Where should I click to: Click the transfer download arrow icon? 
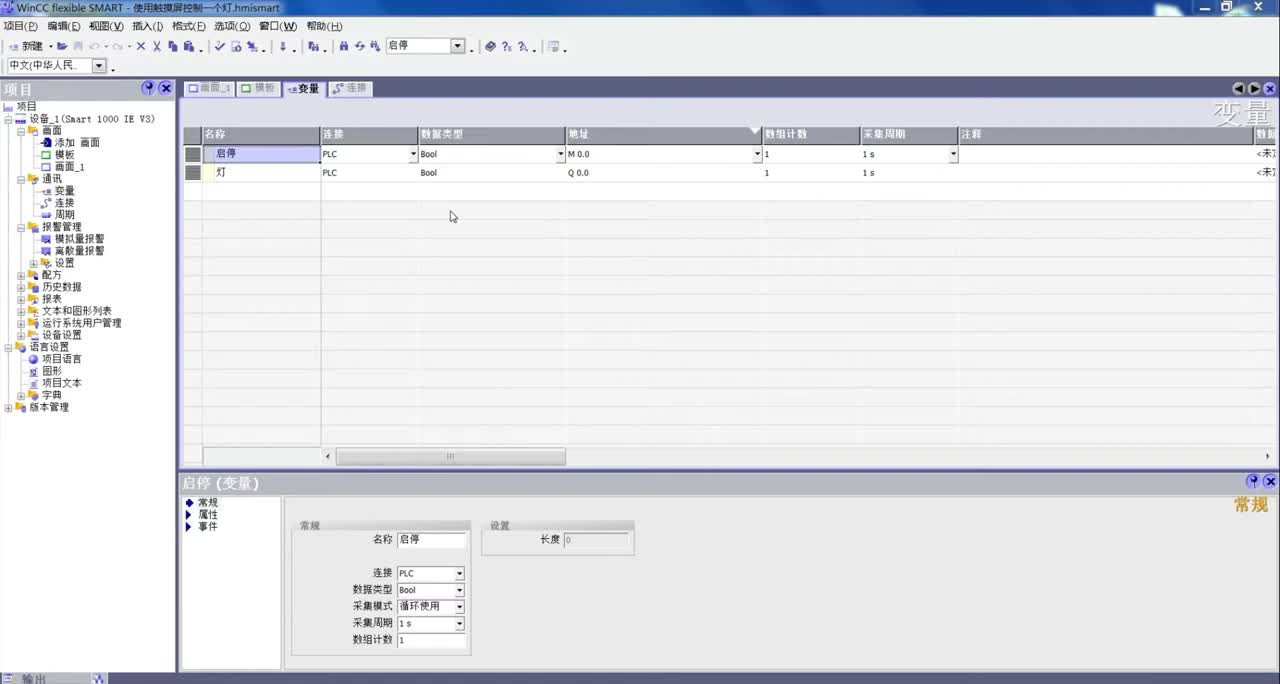click(x=282, y=46)
